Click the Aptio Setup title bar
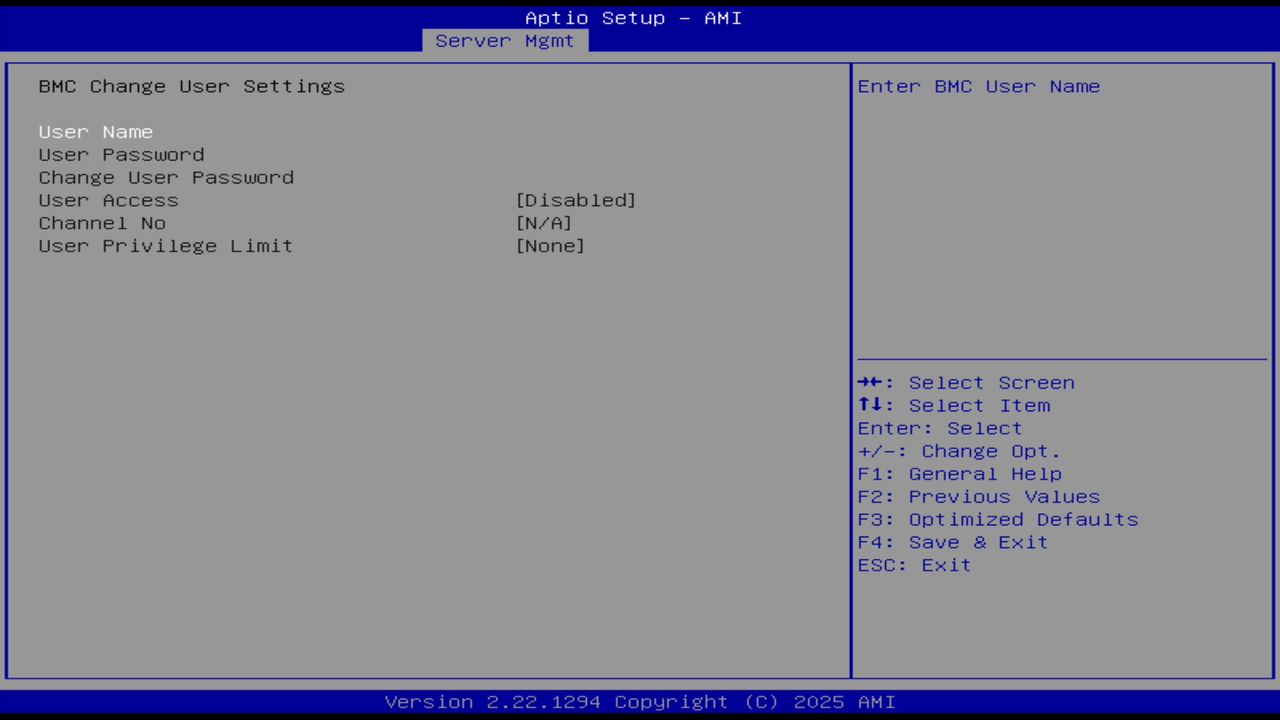Screen dimensions: 1280x720 (x=633, y=17)
